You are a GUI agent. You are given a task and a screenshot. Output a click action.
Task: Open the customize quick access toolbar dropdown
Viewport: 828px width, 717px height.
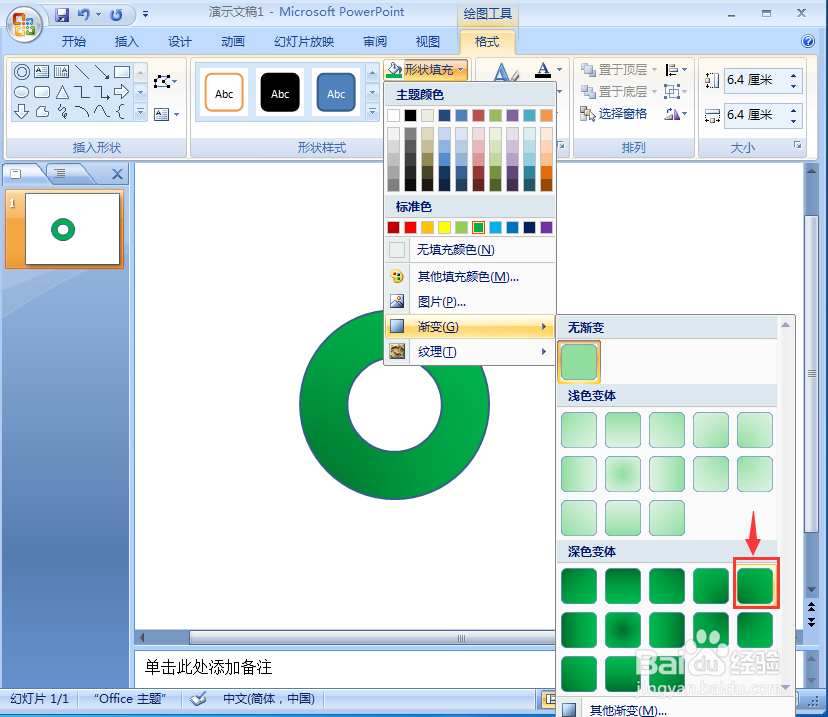tap(145, 14)
